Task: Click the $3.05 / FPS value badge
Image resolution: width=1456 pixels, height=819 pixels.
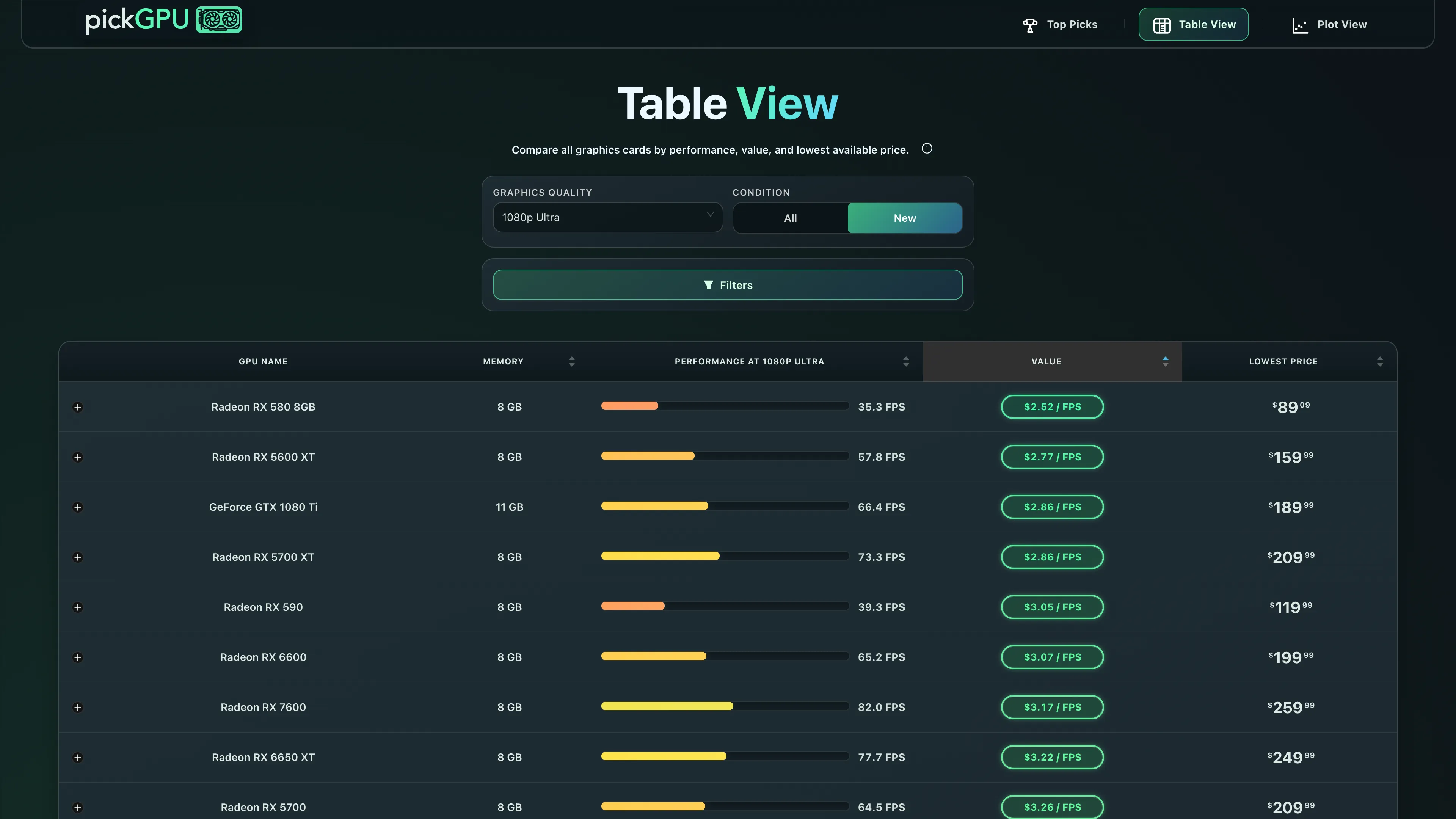Action: click(x=1053, y=607)
